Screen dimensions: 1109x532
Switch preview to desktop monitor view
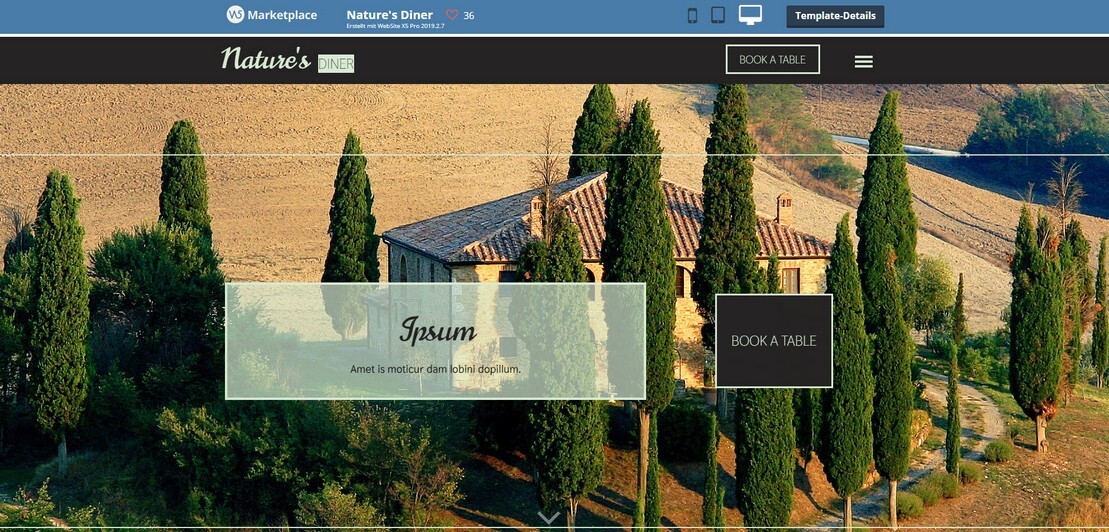750,15
